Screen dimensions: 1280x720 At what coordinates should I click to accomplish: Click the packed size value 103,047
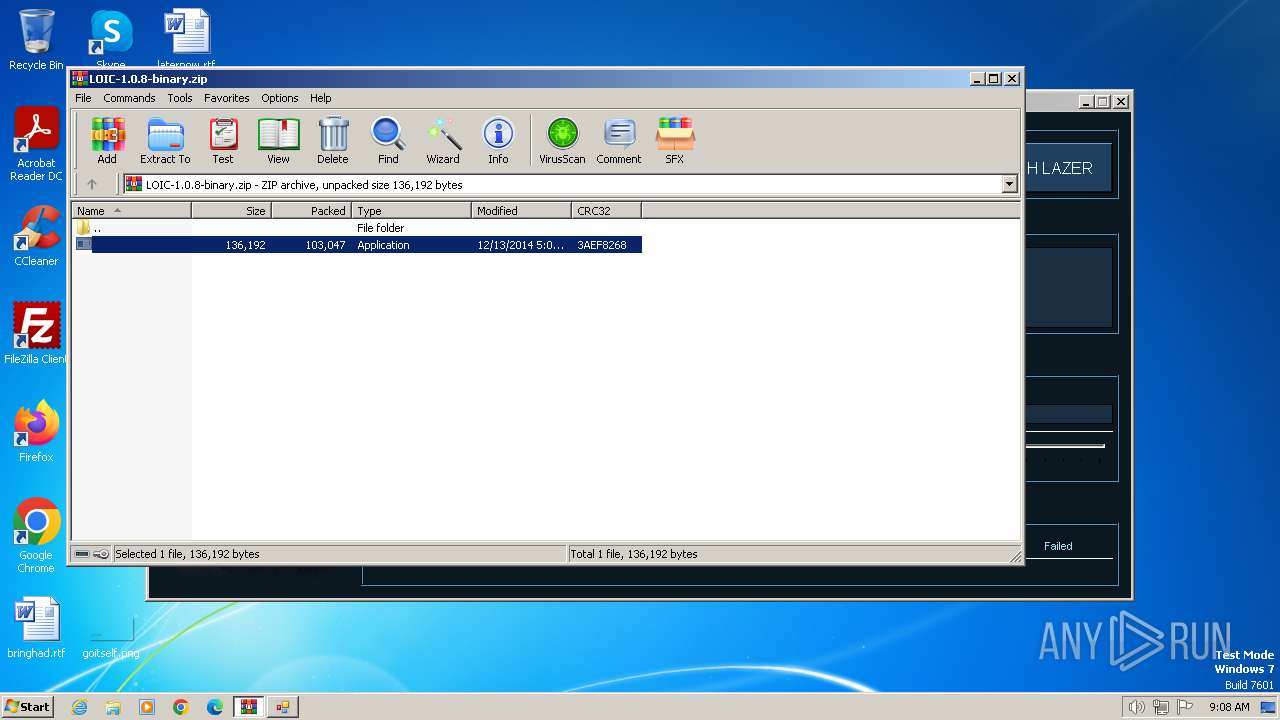coord(326,245)
